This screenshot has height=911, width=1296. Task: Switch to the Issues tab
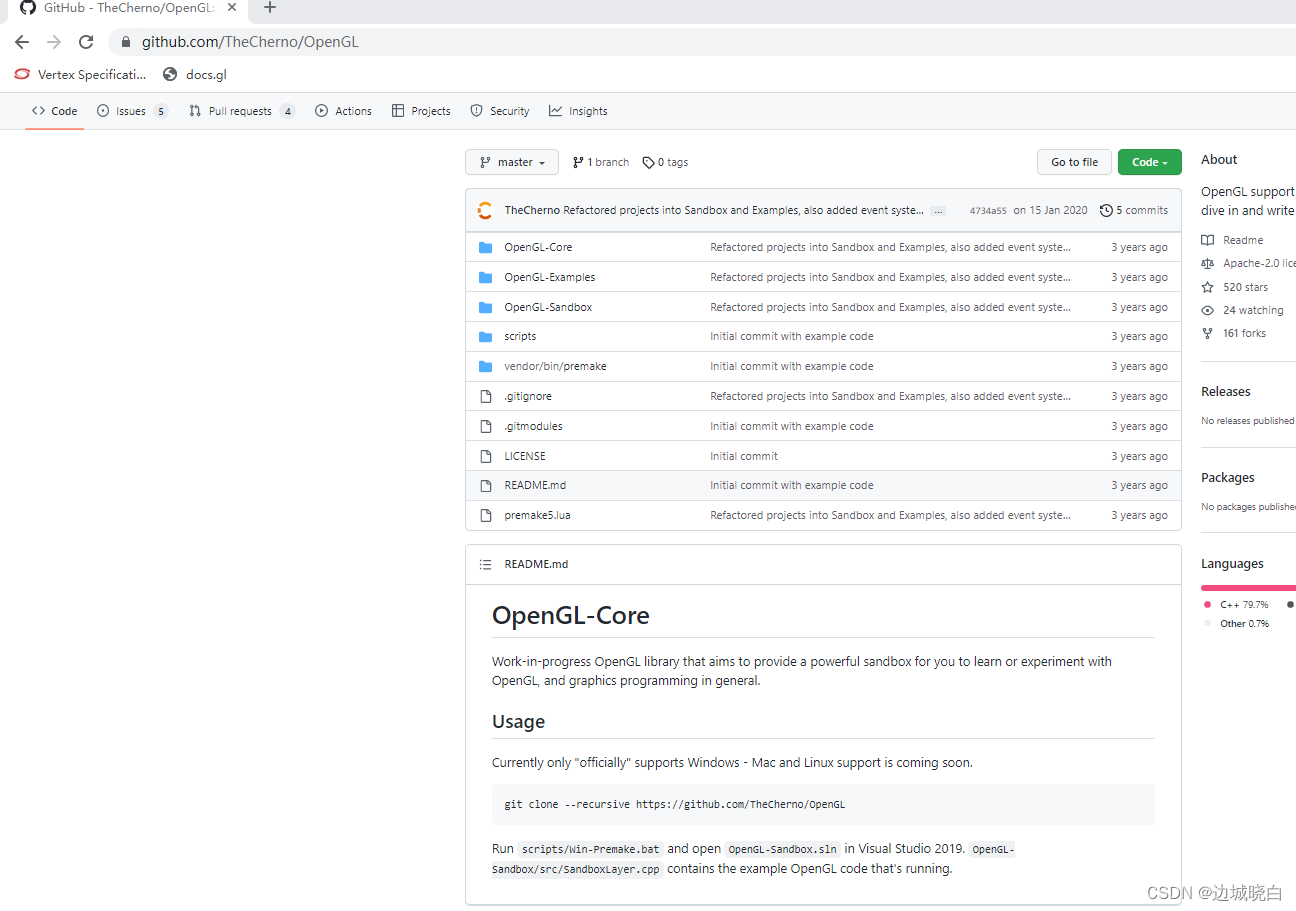click(132, 111)
